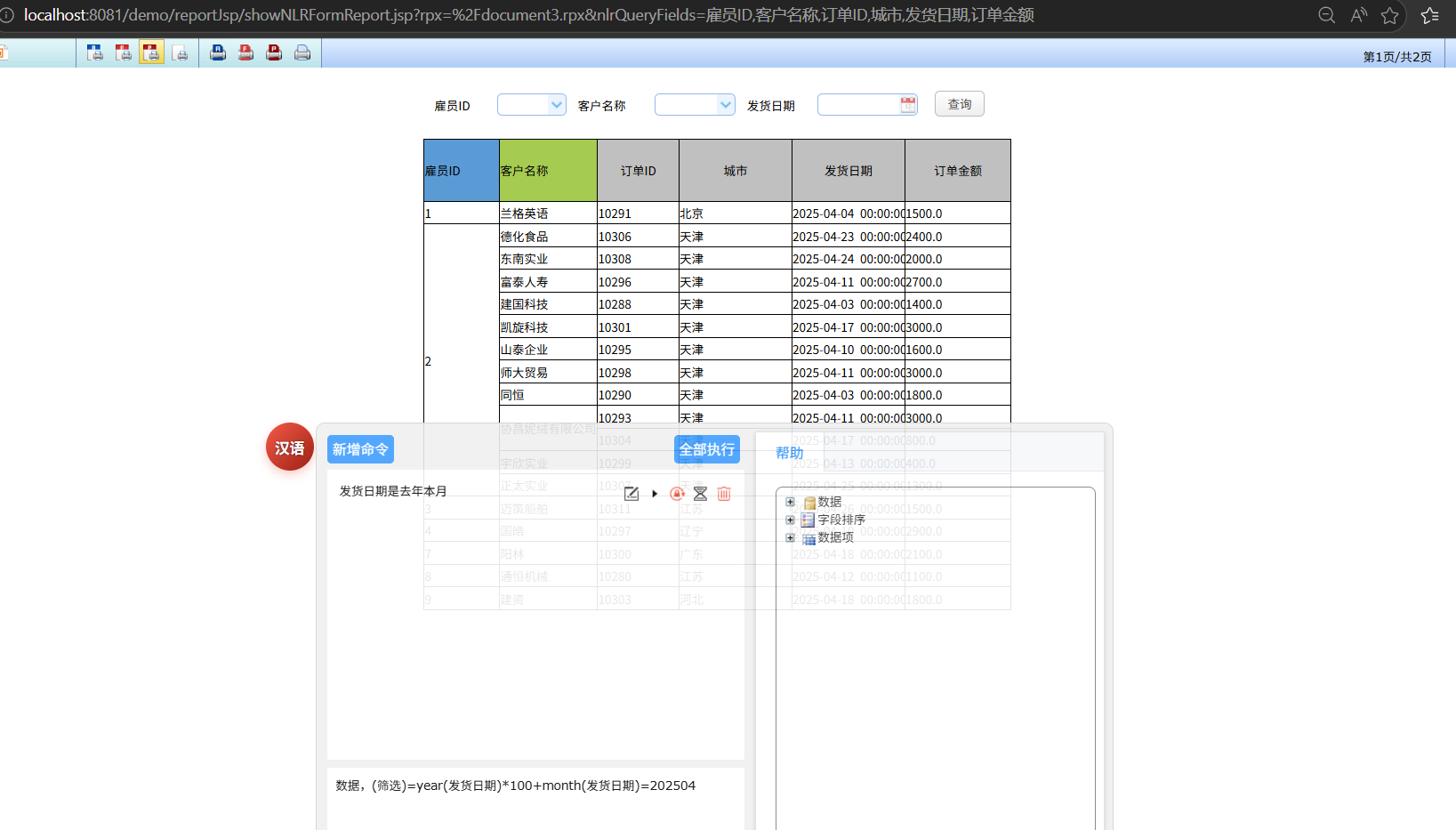
Task: Click the hourglass icon on command row
Action: tap(700, 494)
